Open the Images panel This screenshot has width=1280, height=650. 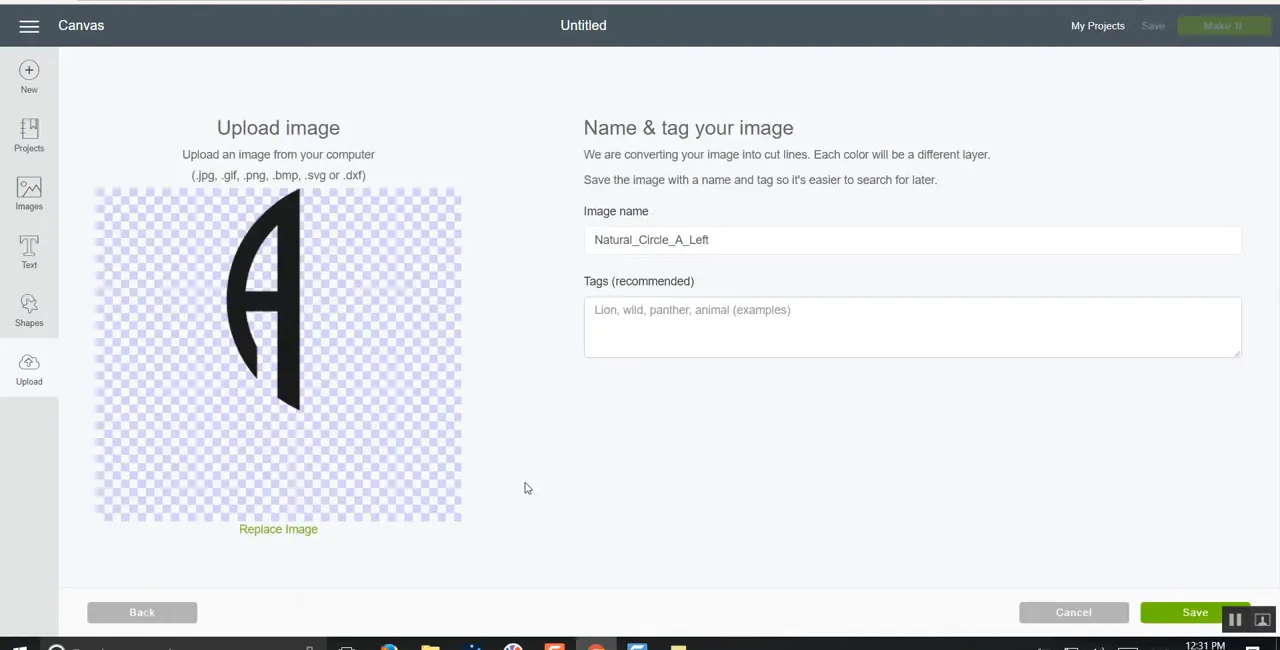pos(29,194)
